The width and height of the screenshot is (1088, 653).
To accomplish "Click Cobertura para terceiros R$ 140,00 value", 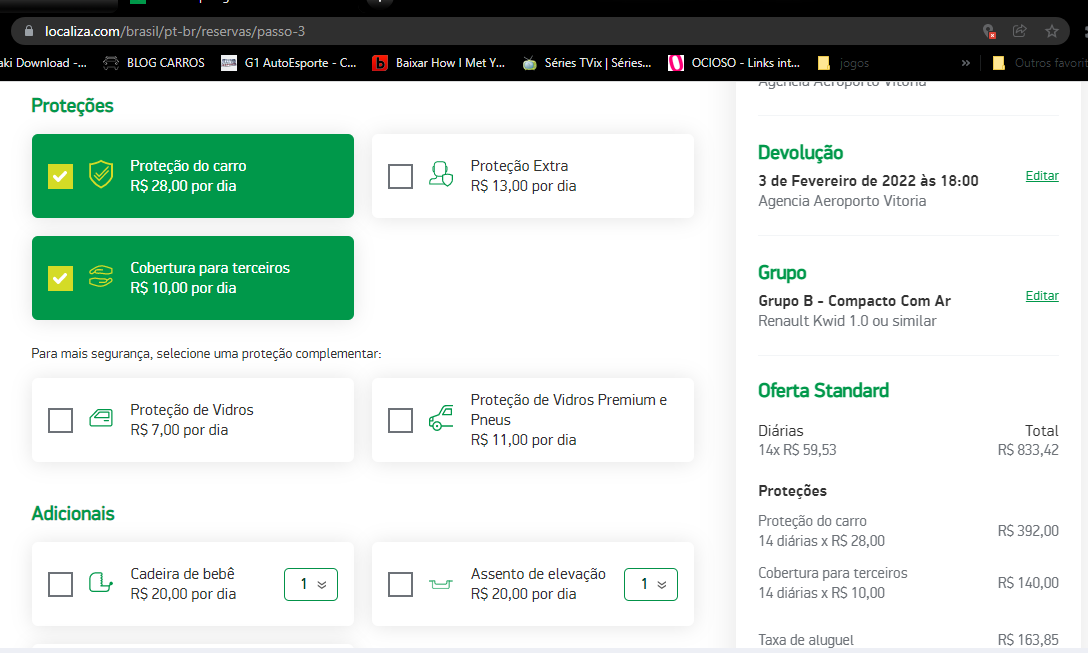I will [x=1028, y=583].
